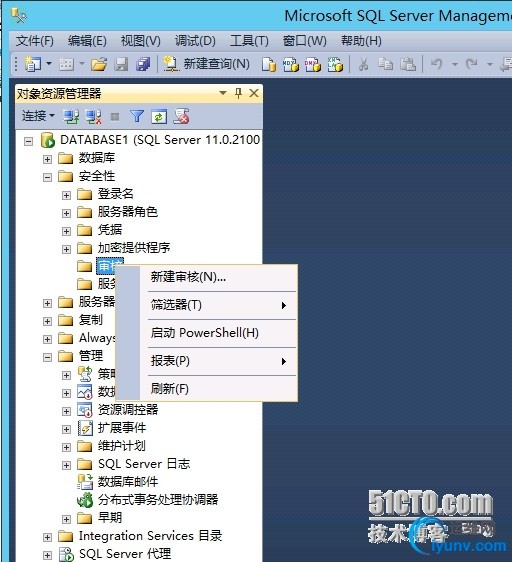Click the Save All icon
Image resolution: width=512 pixels, height=562 pixels.
tap(143, 65)
